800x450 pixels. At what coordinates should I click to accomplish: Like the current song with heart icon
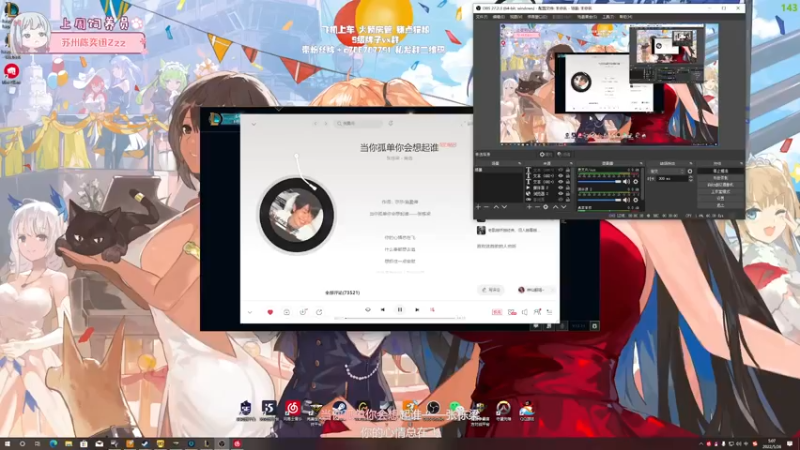click(270, 312)
